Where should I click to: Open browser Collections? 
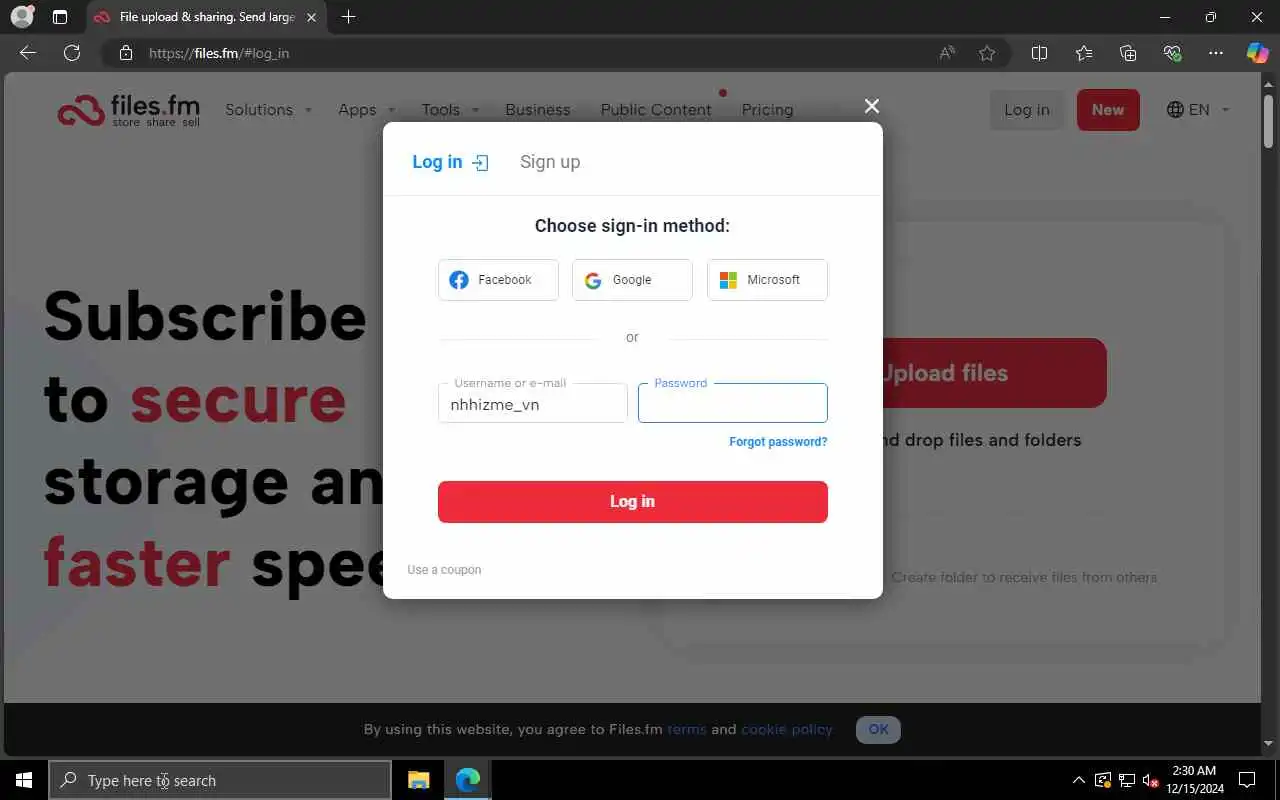pyautogui.click(x=1128, y=53)
